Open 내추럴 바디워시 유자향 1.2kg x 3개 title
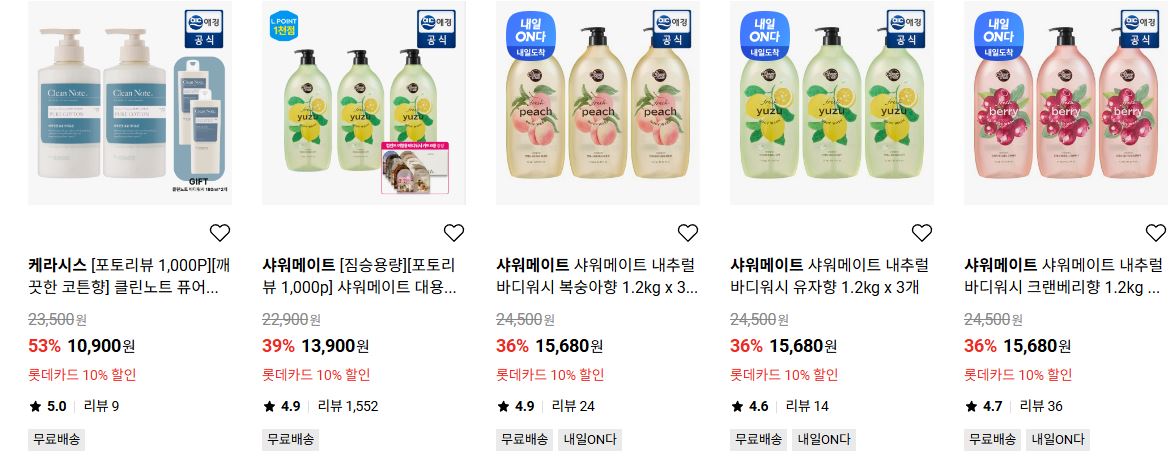The image size is (1171, 466). tap(830, 276)
